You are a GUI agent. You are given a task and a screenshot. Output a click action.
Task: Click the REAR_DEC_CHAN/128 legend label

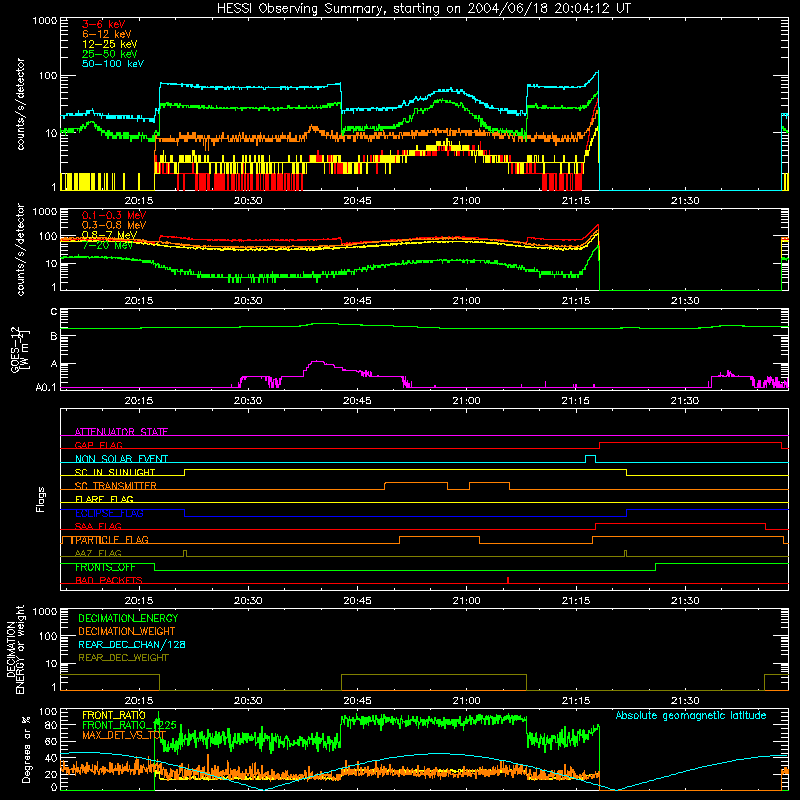132,644
